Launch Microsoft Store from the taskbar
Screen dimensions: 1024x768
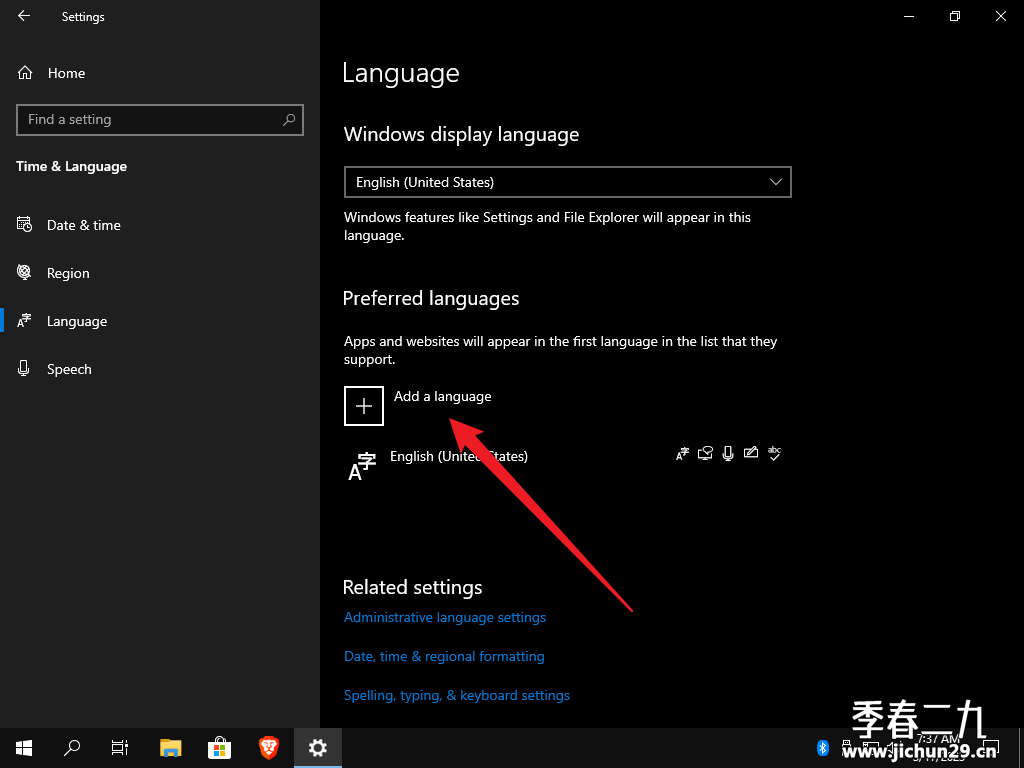[x=219, y=748]
